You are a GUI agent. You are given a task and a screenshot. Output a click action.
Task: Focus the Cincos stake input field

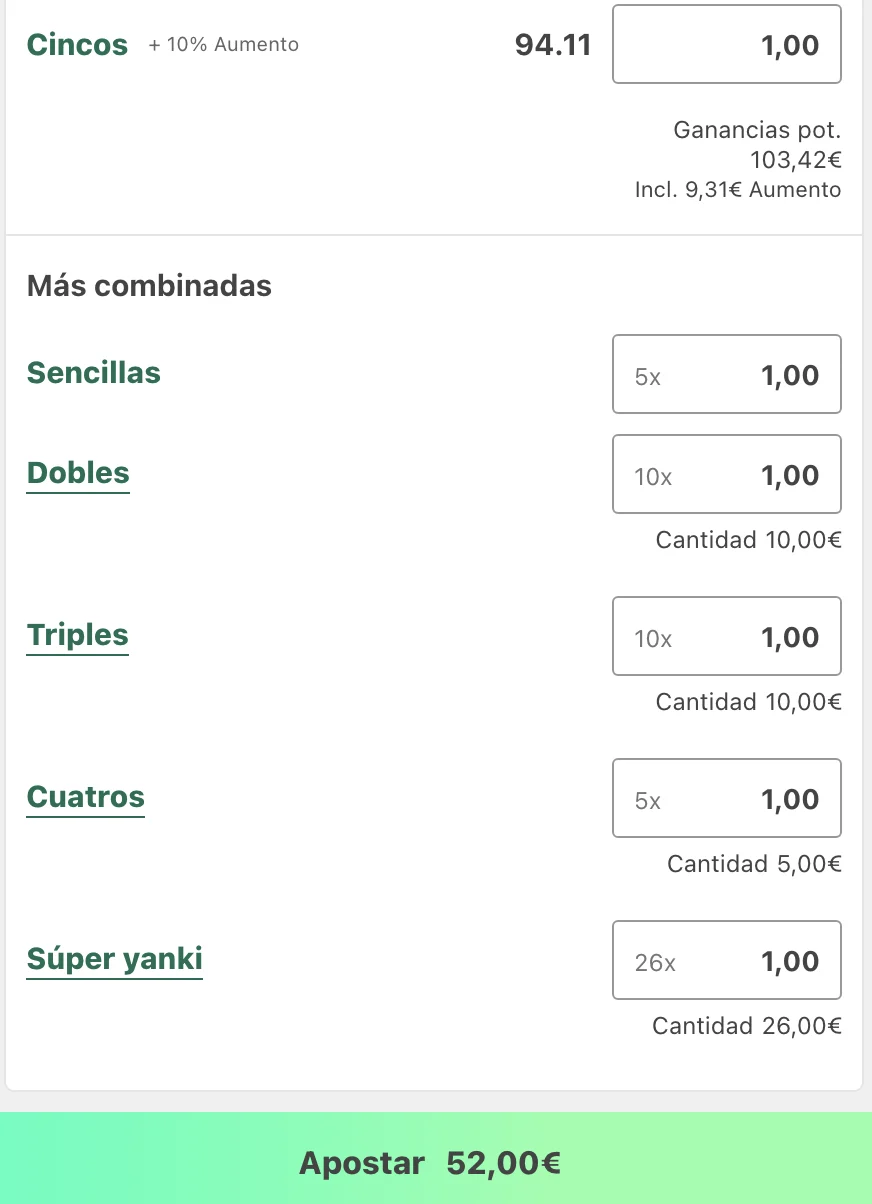pyautogui.click(x=726, y=45)
